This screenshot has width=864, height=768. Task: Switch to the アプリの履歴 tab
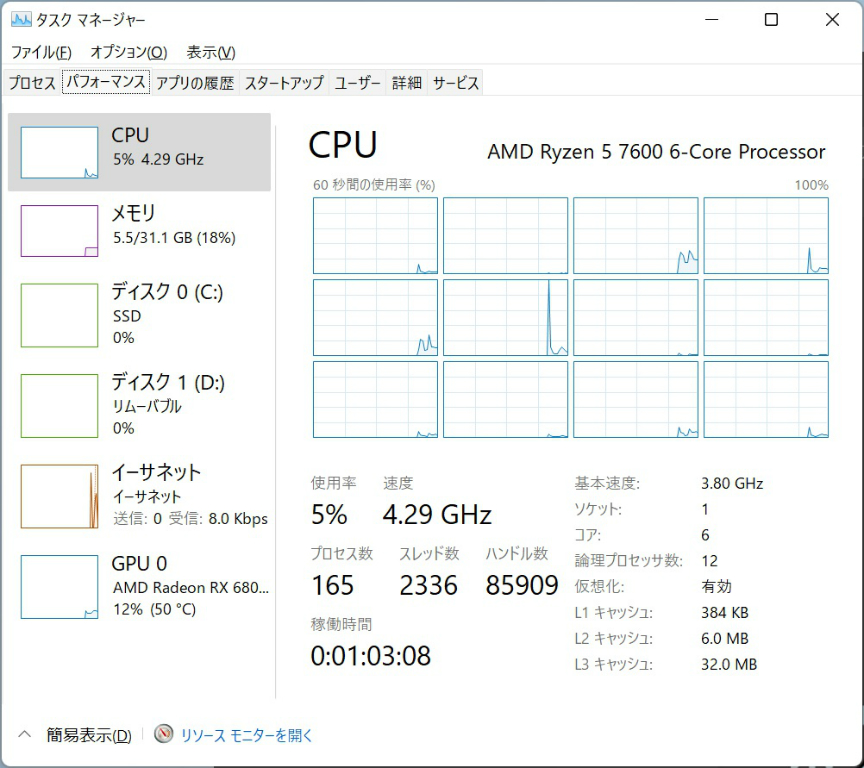(x=194, y=83)
